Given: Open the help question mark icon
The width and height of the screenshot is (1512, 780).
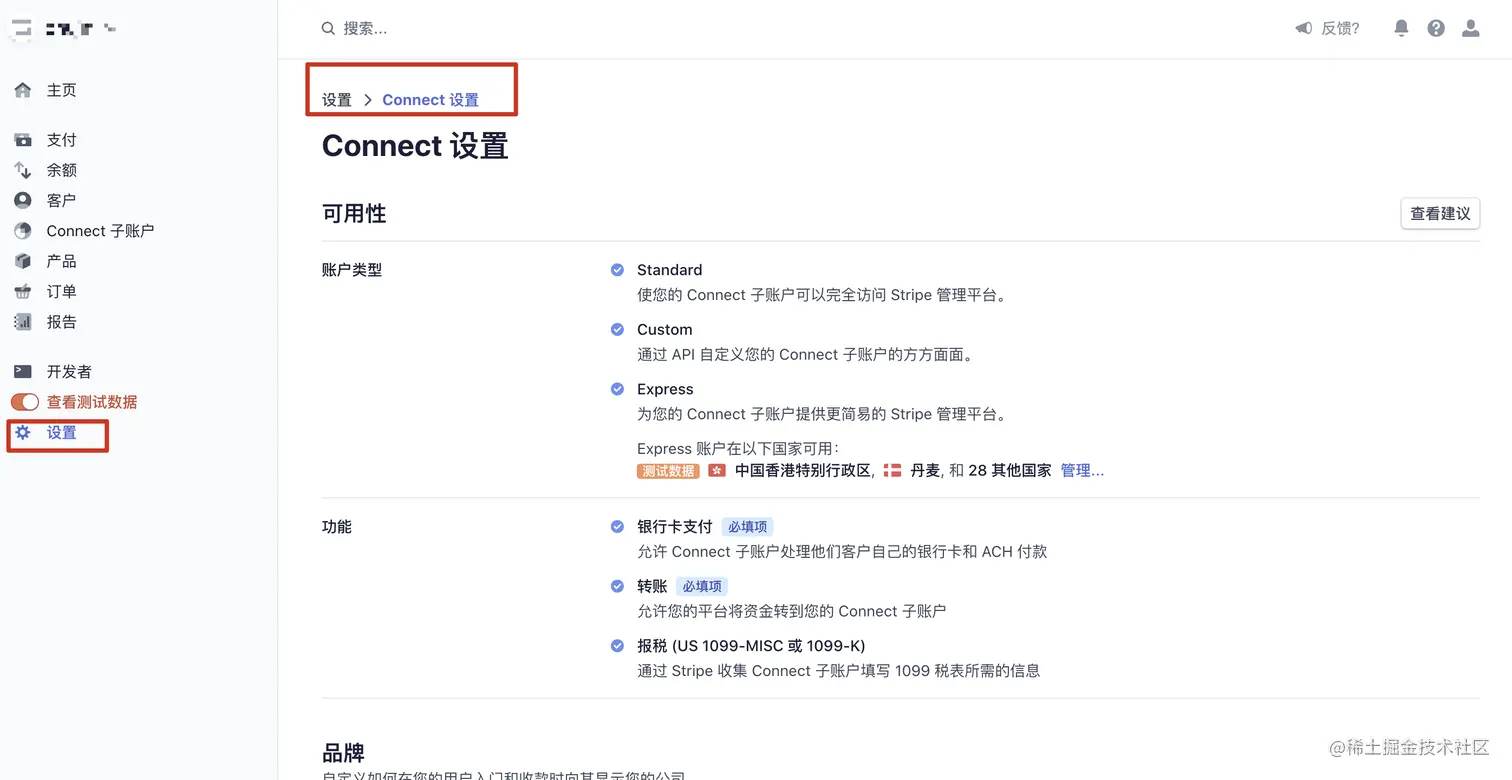Looking at the screenshot, I should pyautogui.click(x=1436, y=29).
